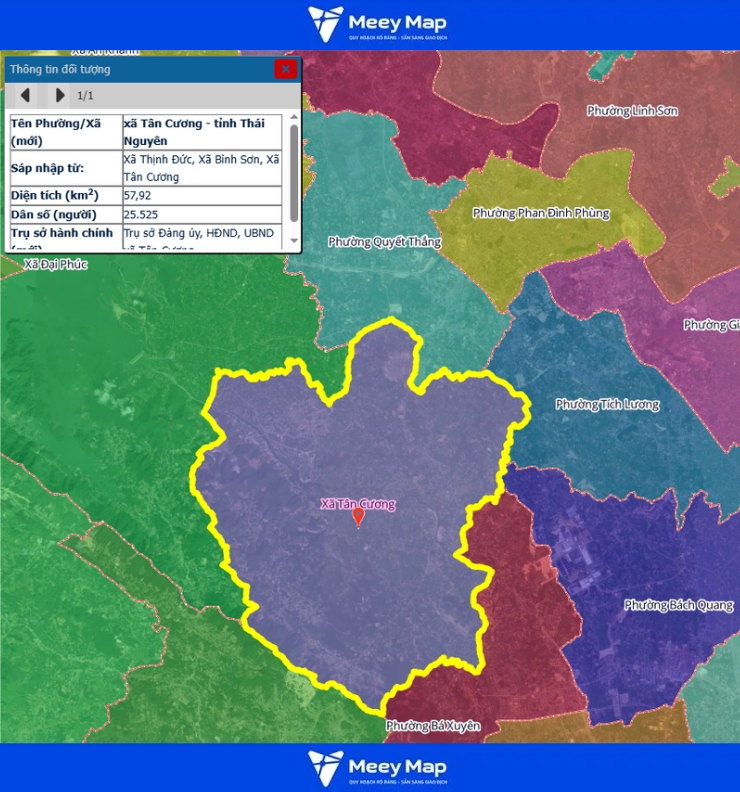The width and height of the screenshot is (740, 792).
Task: Go to previous object with left arrow
Action: point(25,96)
